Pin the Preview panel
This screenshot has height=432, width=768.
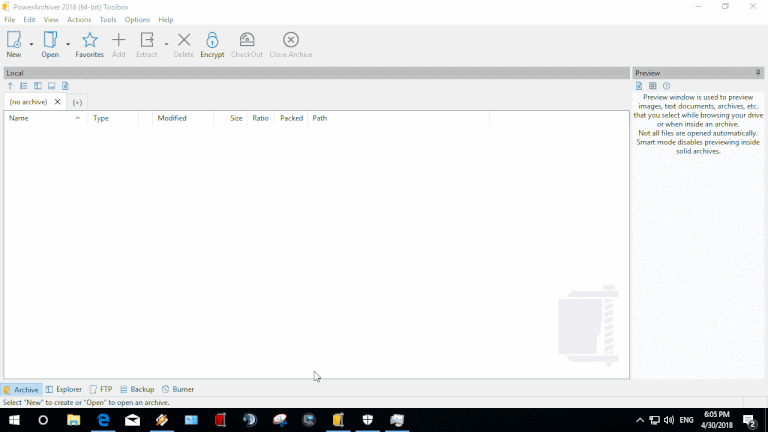758,73
